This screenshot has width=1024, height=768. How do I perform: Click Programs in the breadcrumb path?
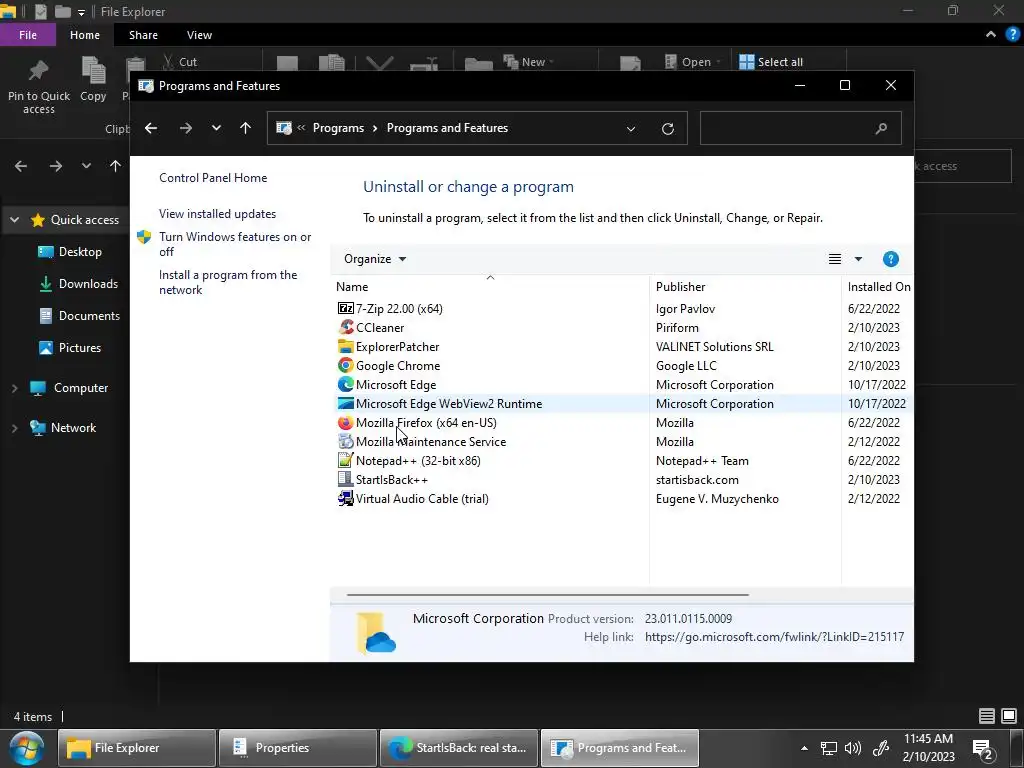(x=338, y=128)
